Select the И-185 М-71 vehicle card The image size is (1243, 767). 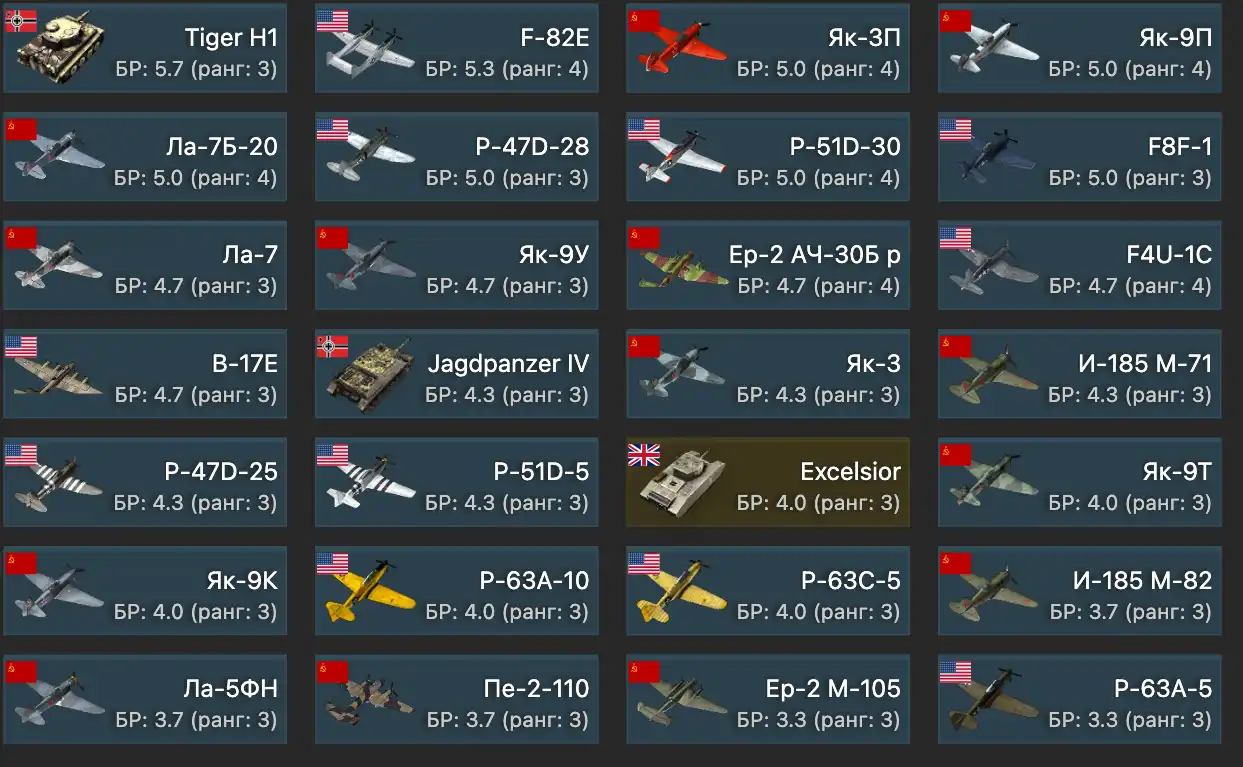coord(1080,374)
